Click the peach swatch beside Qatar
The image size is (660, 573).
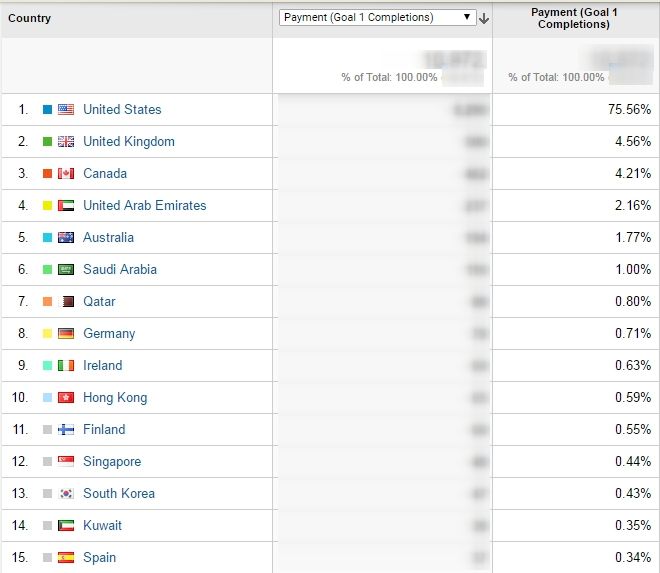(x=48, y=301)
